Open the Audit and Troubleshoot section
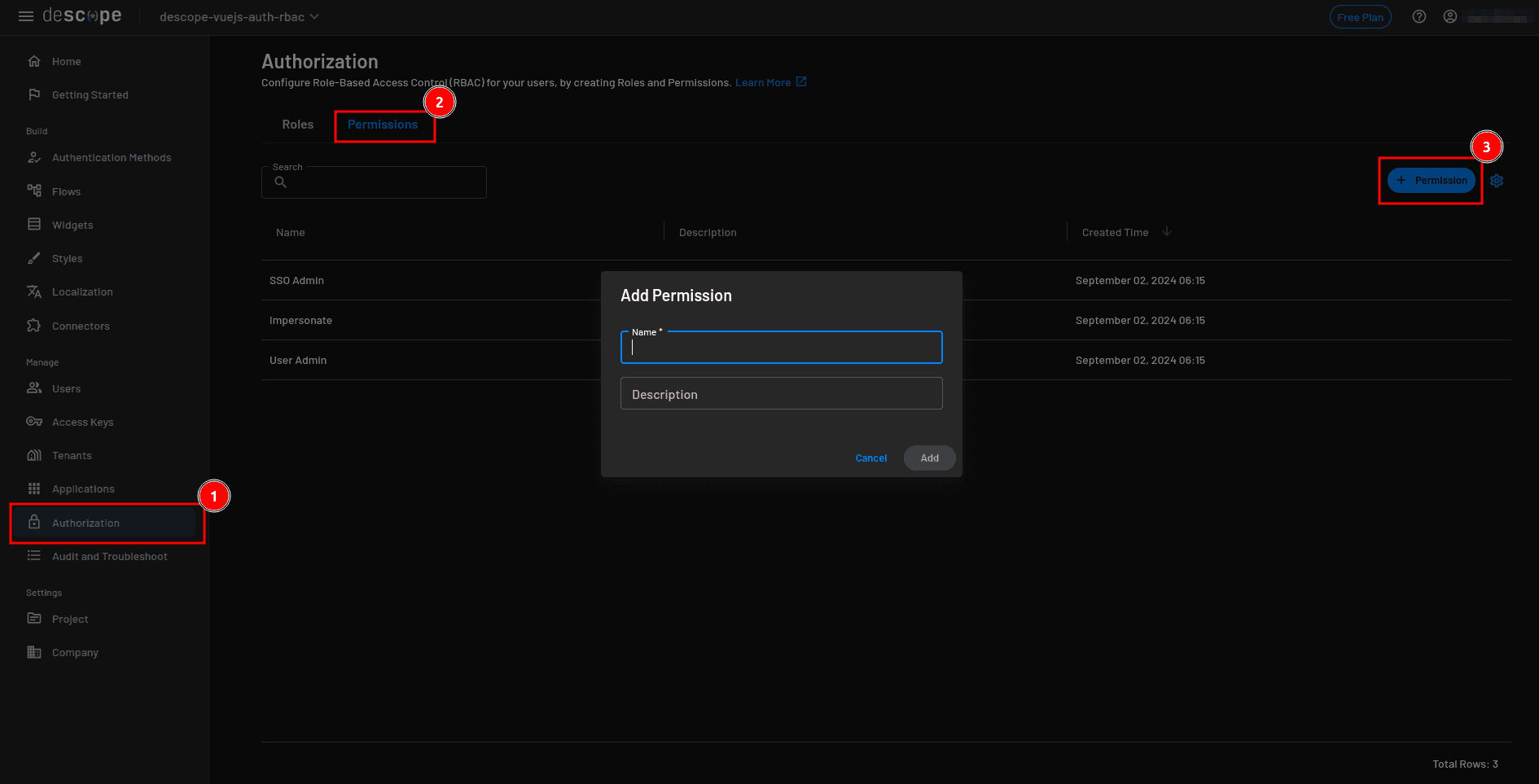This screenshot has width=1539, height=784. pos(109,556)
